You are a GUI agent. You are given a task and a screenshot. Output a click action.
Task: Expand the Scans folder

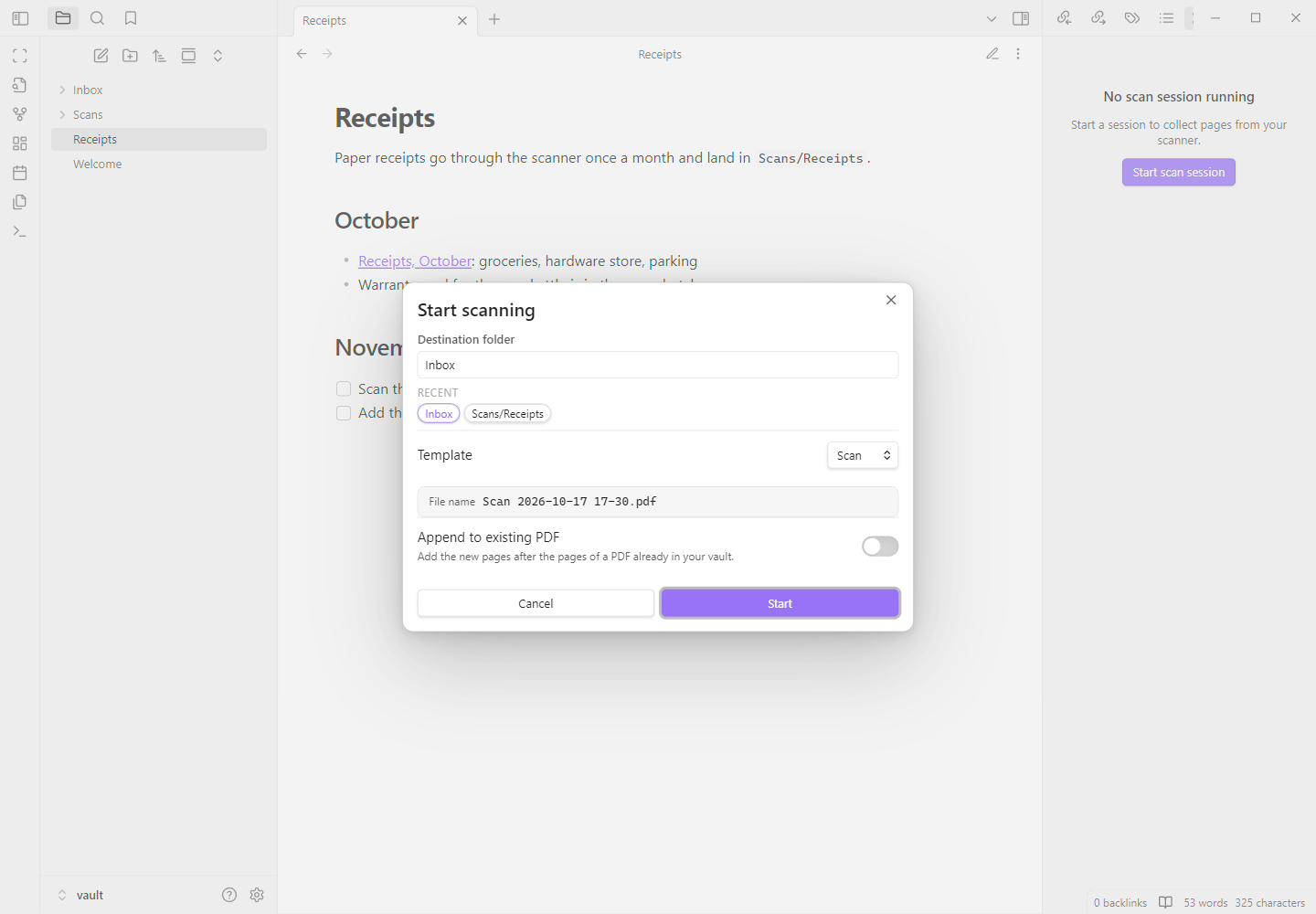coord(62,114)
